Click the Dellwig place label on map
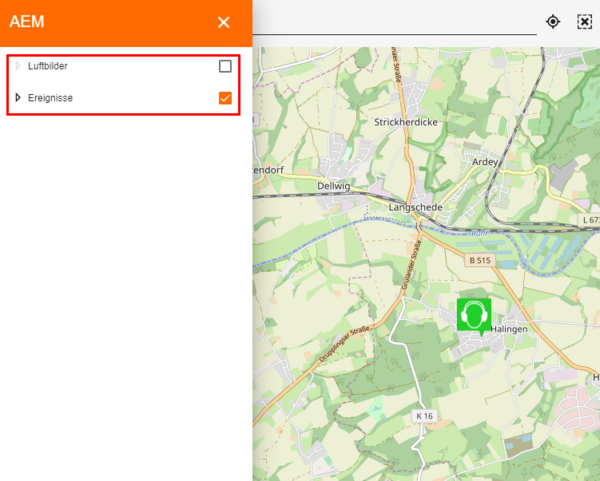This screenshot has height=481, width=600. pyautogui.click(x=332, y=185)
